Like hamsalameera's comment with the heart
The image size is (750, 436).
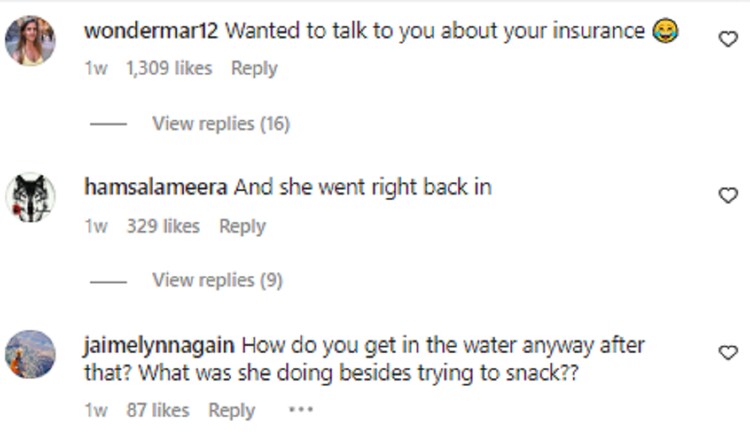coord(728,195)
